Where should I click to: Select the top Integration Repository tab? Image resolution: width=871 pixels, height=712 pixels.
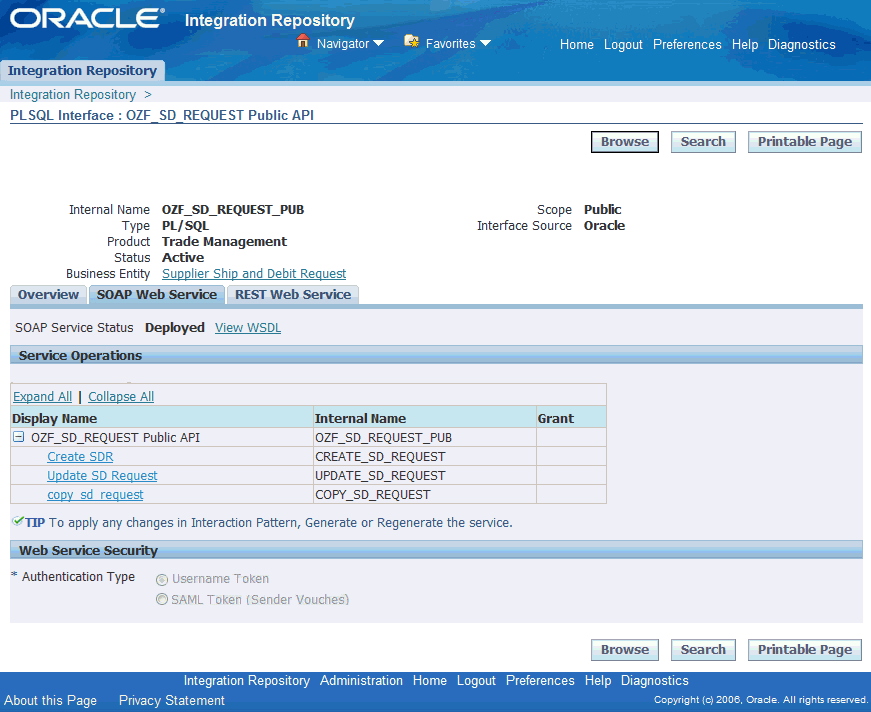coord(82,71)
